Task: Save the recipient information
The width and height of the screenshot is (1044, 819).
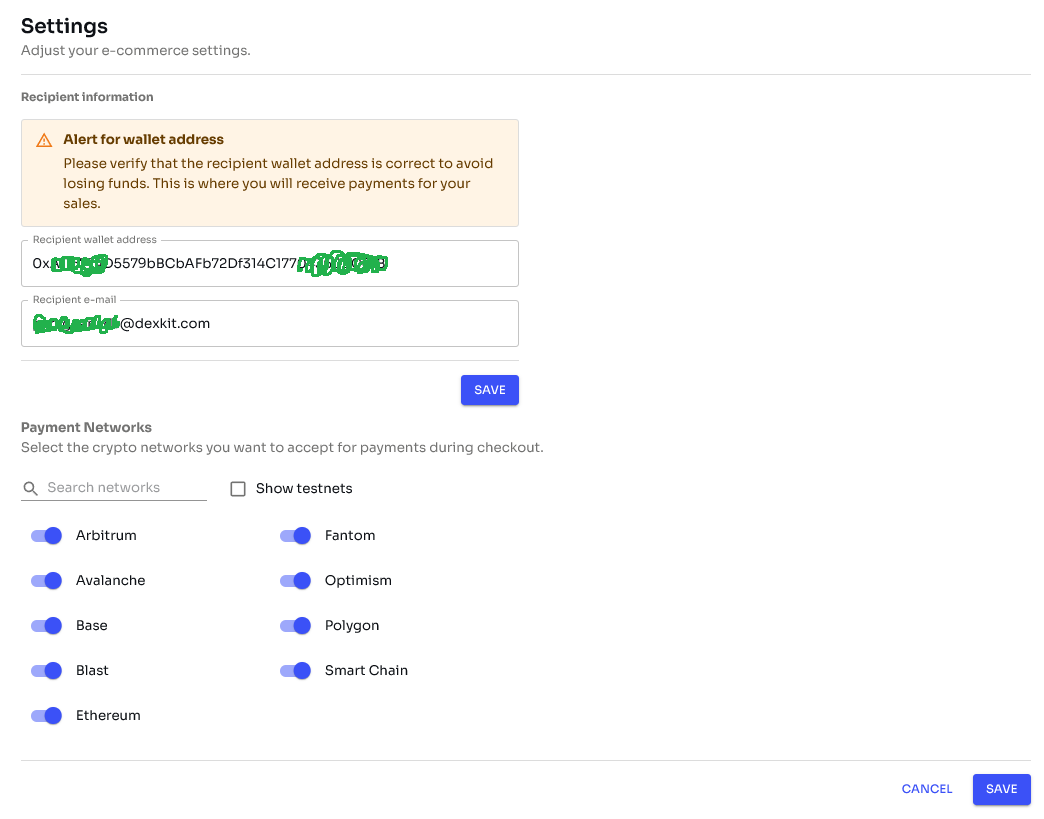Action: [489, 390]
